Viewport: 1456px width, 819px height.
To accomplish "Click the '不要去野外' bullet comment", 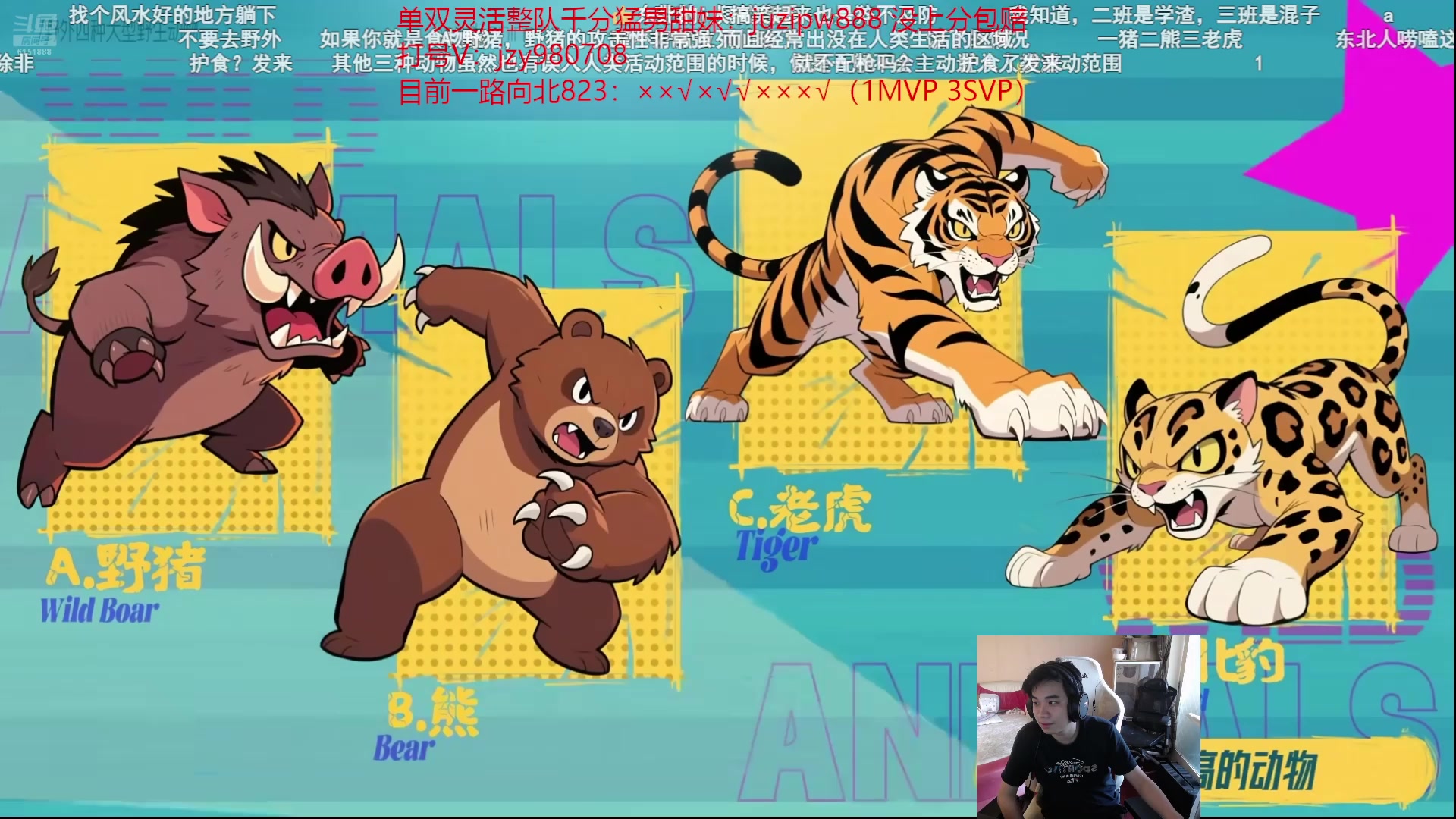I will 230,39.
